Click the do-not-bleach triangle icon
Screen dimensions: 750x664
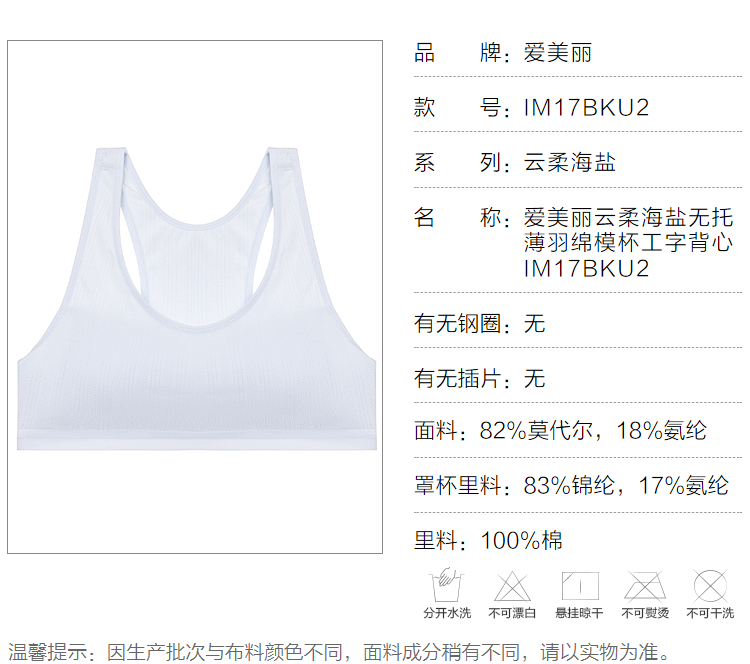click(512, 585)
